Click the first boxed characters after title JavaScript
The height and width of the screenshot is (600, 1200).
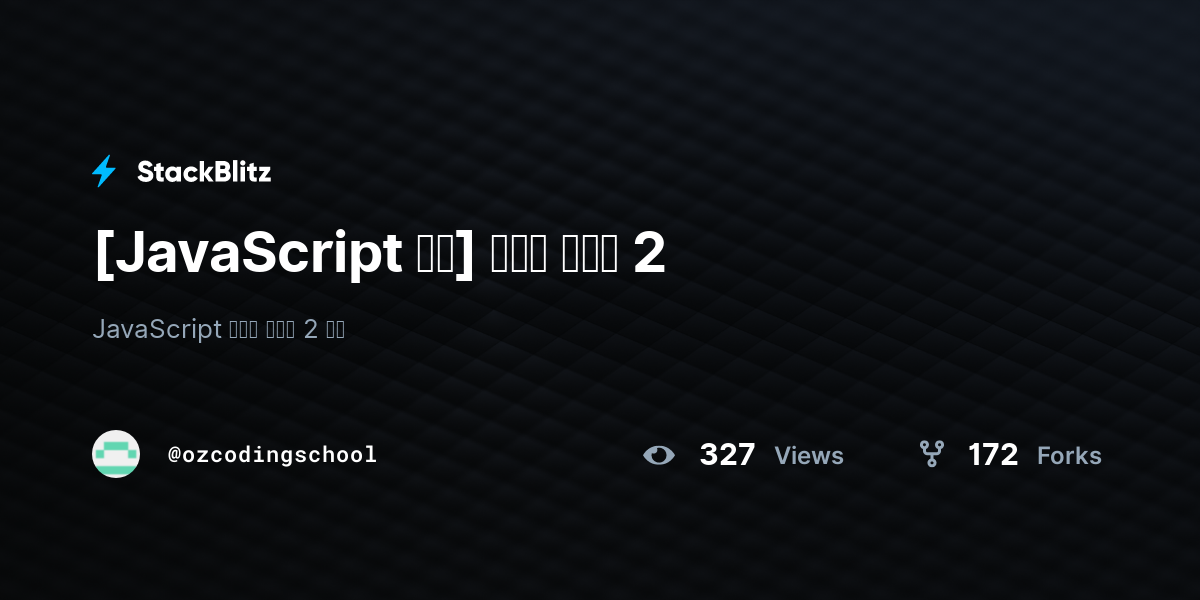[x=434, y=255]
